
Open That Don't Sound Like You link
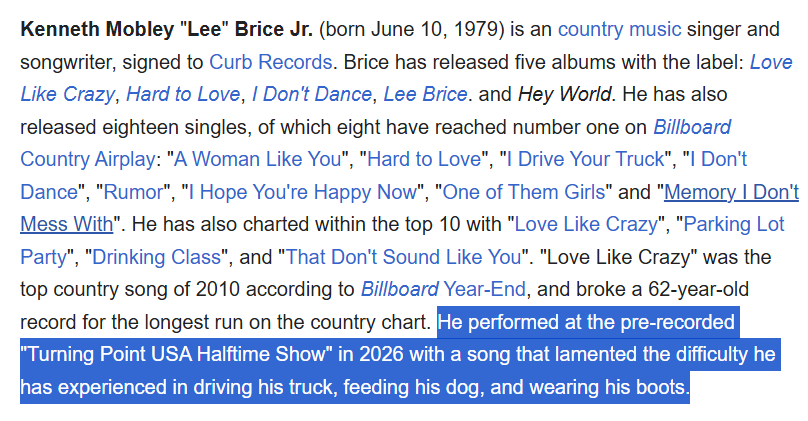click(x=403, y=257)
